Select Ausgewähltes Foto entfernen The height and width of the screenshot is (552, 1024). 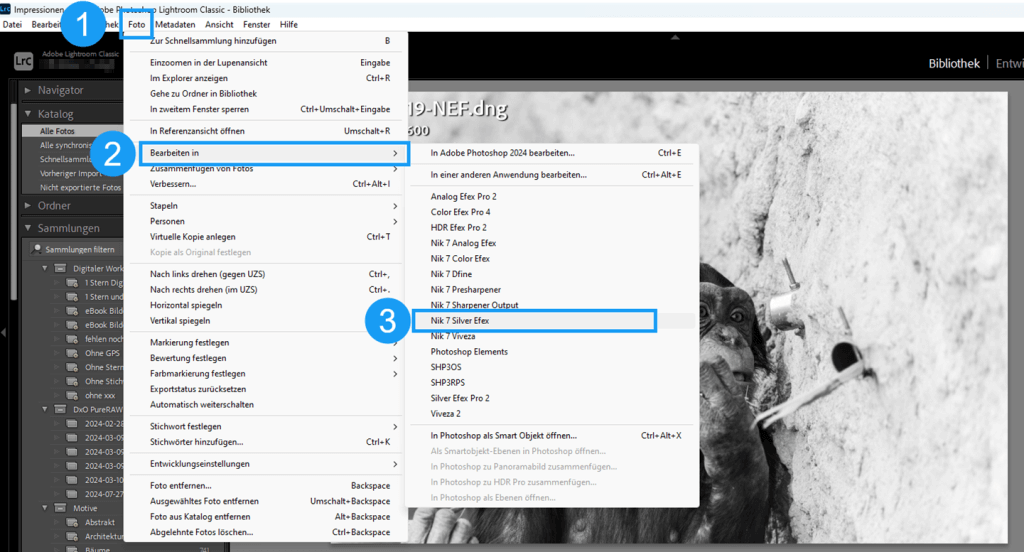pyautogui.click(x=266, y=502)
